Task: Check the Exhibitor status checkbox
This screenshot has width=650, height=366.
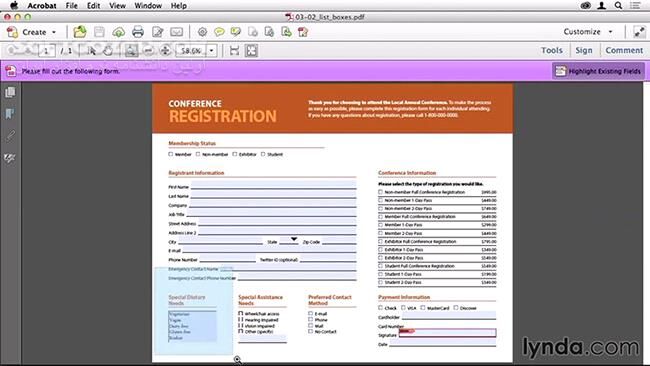Action: (x=235, y=154)
